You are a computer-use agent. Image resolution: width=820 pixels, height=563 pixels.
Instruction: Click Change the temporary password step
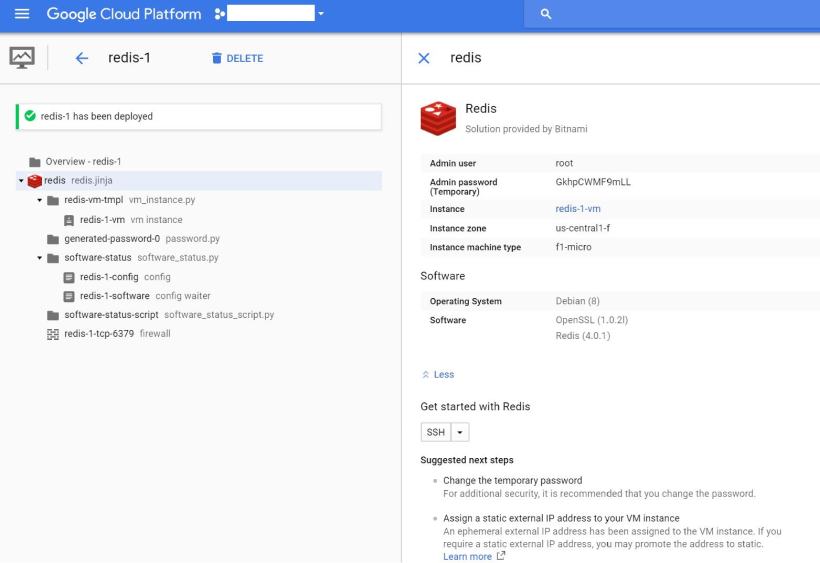512,480
